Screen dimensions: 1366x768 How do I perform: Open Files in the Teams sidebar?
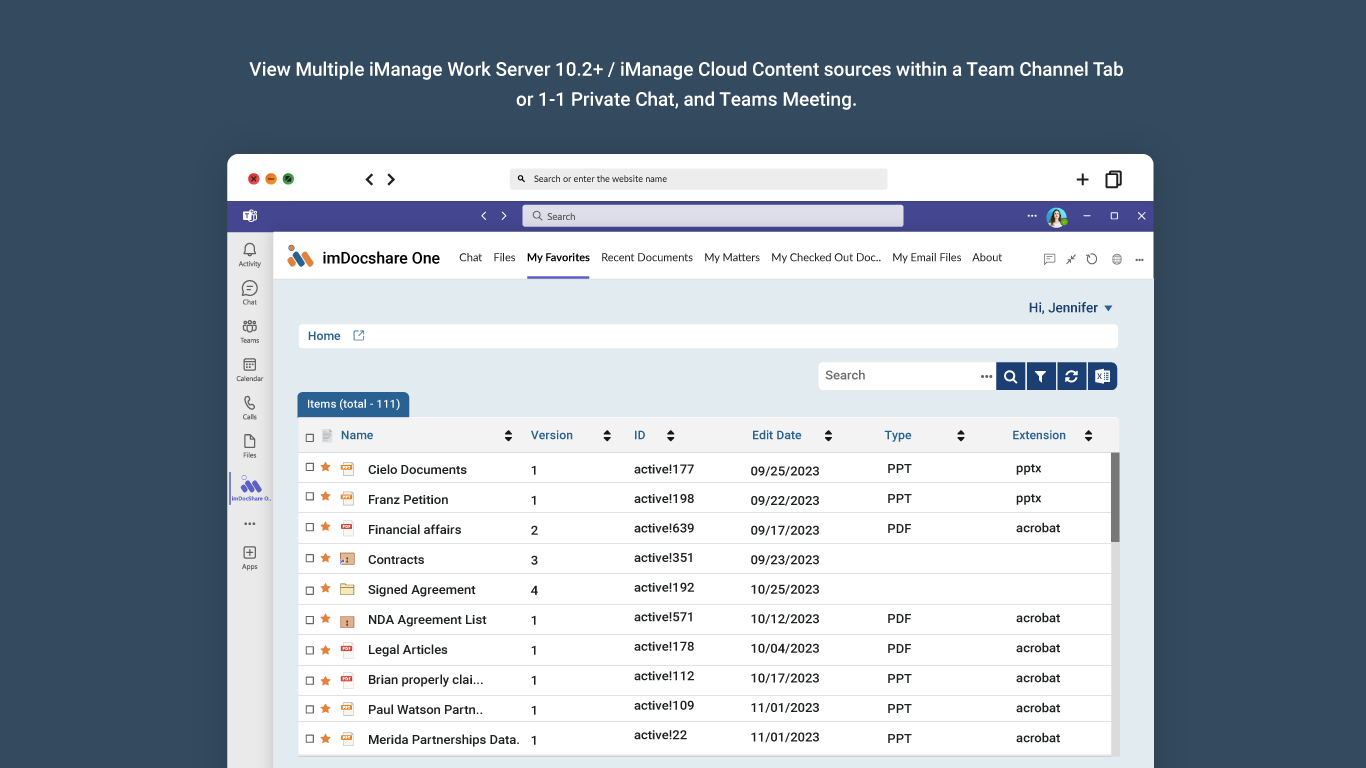coord(250,445)
